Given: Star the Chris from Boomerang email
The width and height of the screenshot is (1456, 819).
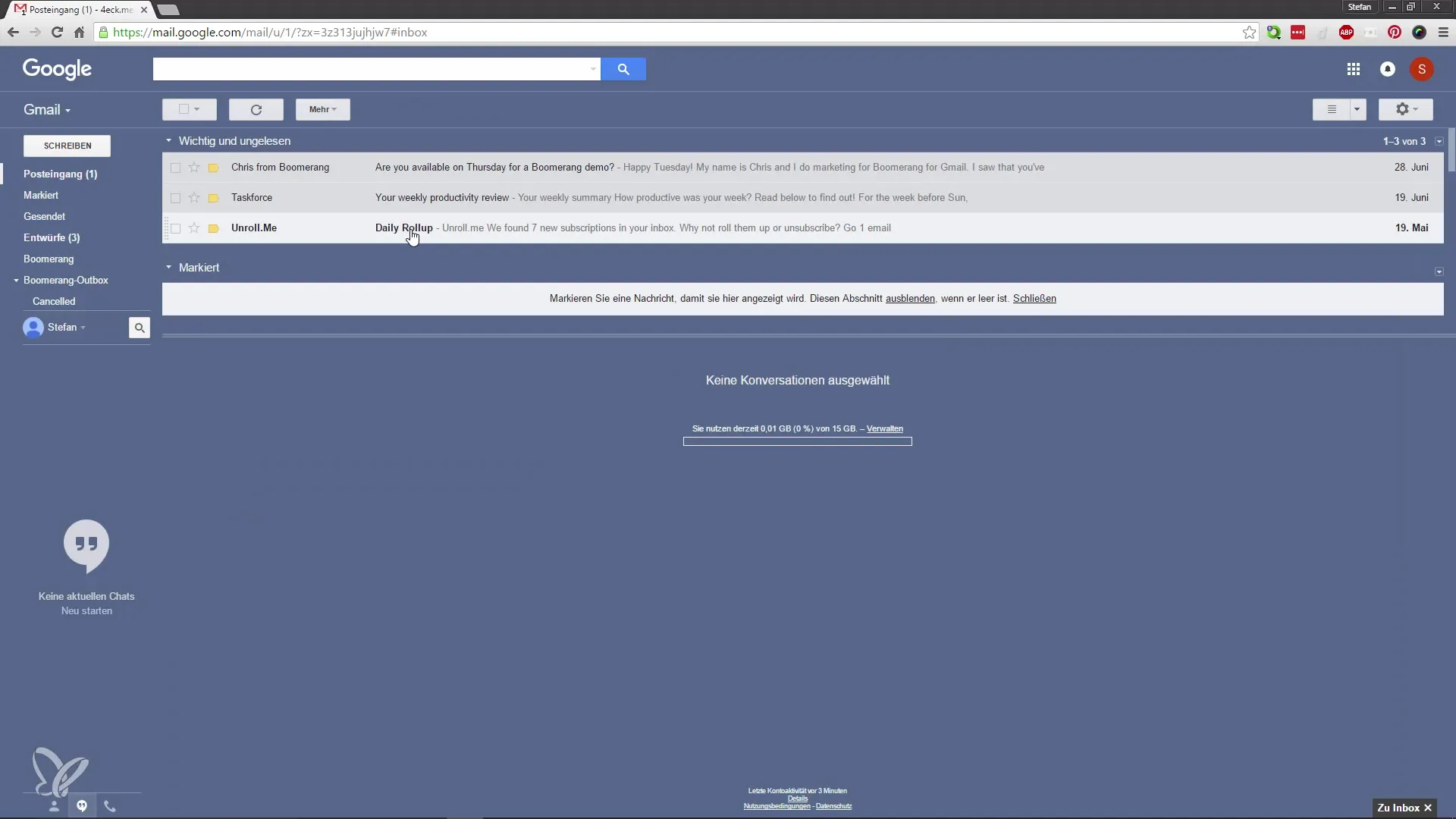Looking at the screenshot, I should pyautogui.click(x=194, y=168).
